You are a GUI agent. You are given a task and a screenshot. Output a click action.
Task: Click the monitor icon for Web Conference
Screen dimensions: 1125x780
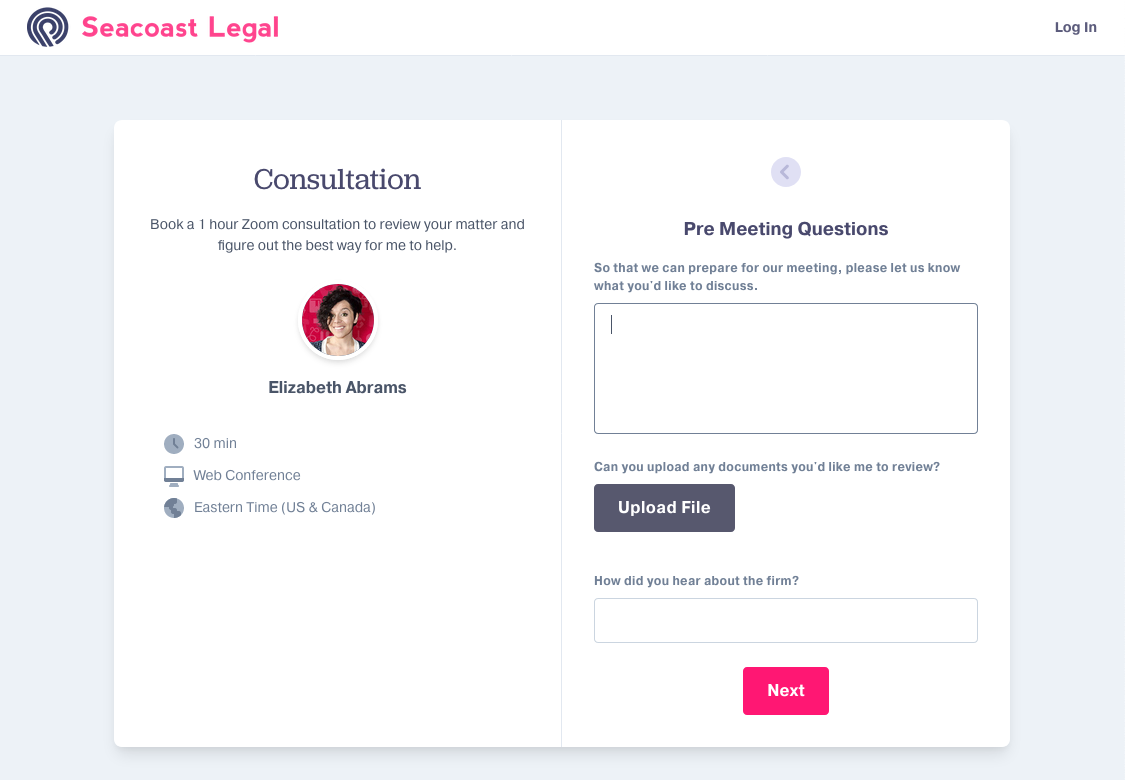click(x=172, y=475)
